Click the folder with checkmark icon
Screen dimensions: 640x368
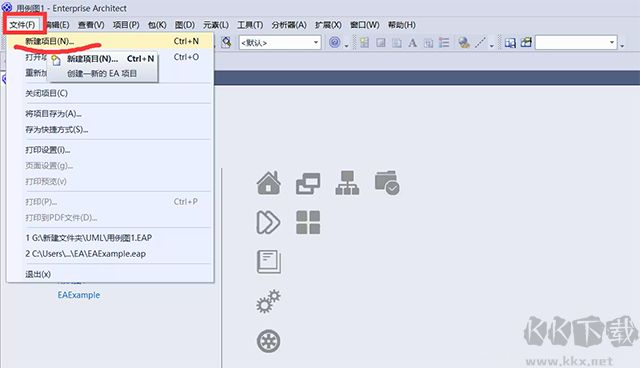click(x=387, y=182)
